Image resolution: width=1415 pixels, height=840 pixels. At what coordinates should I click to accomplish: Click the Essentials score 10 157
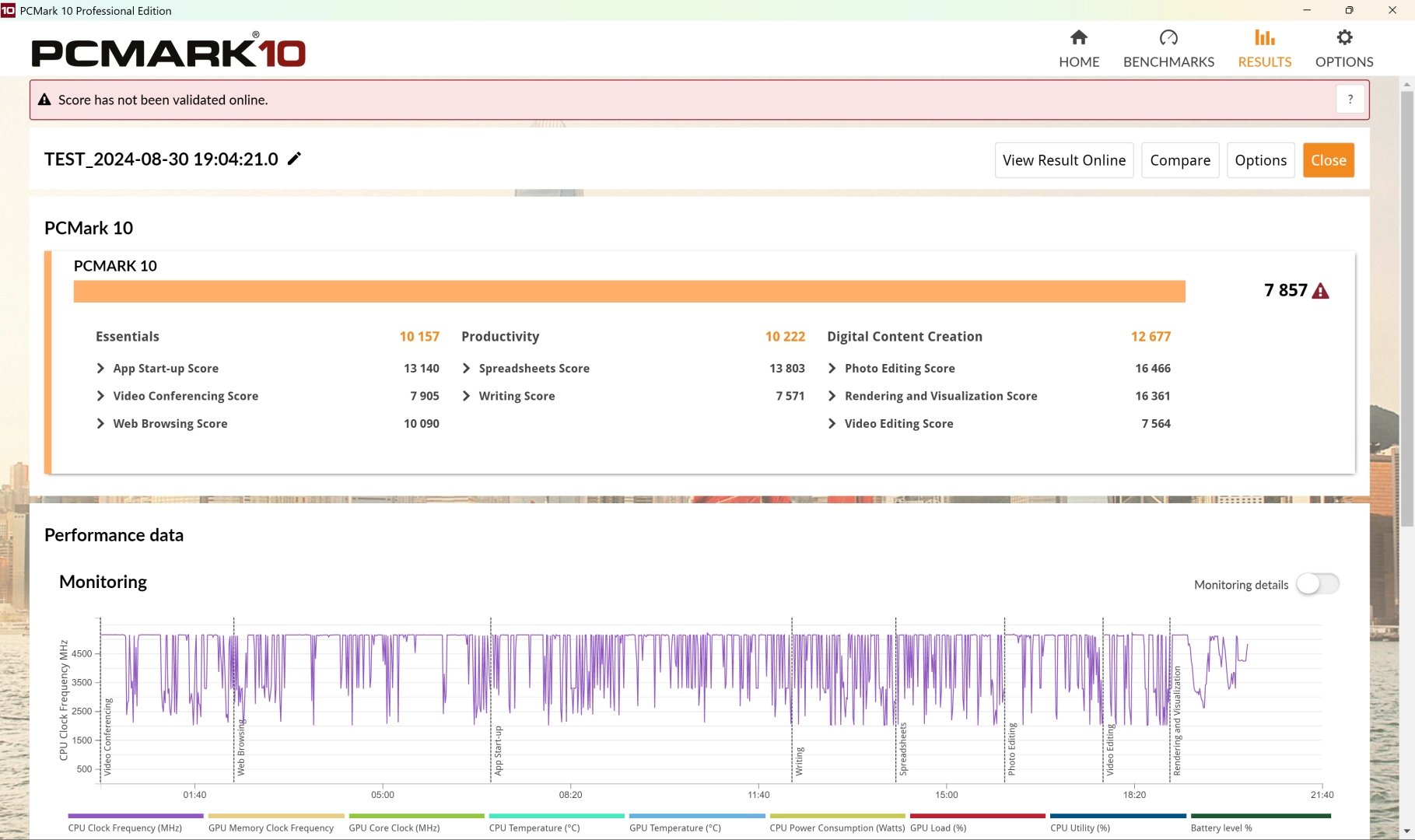[419, 337]
